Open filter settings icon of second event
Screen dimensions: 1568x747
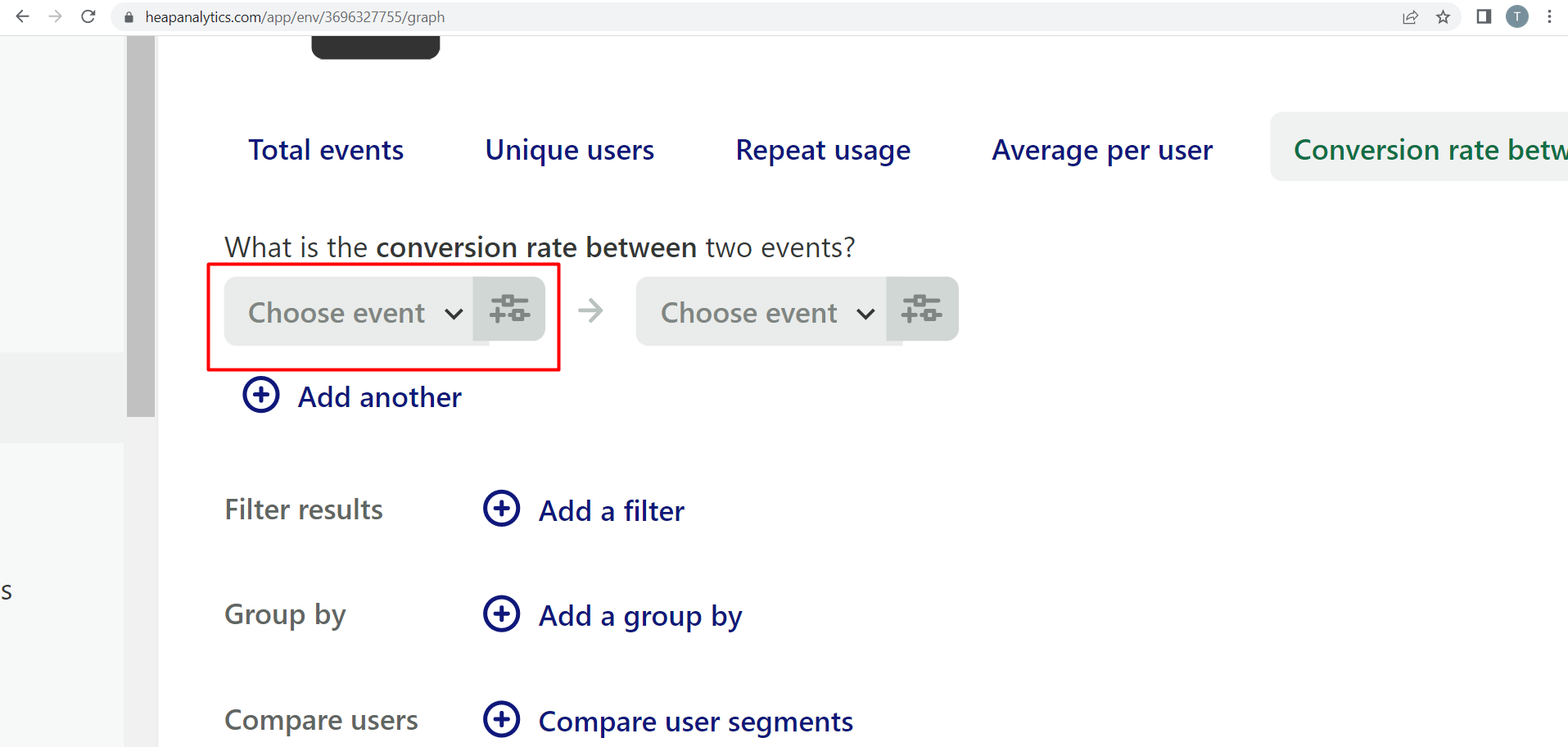pos(922,309)
